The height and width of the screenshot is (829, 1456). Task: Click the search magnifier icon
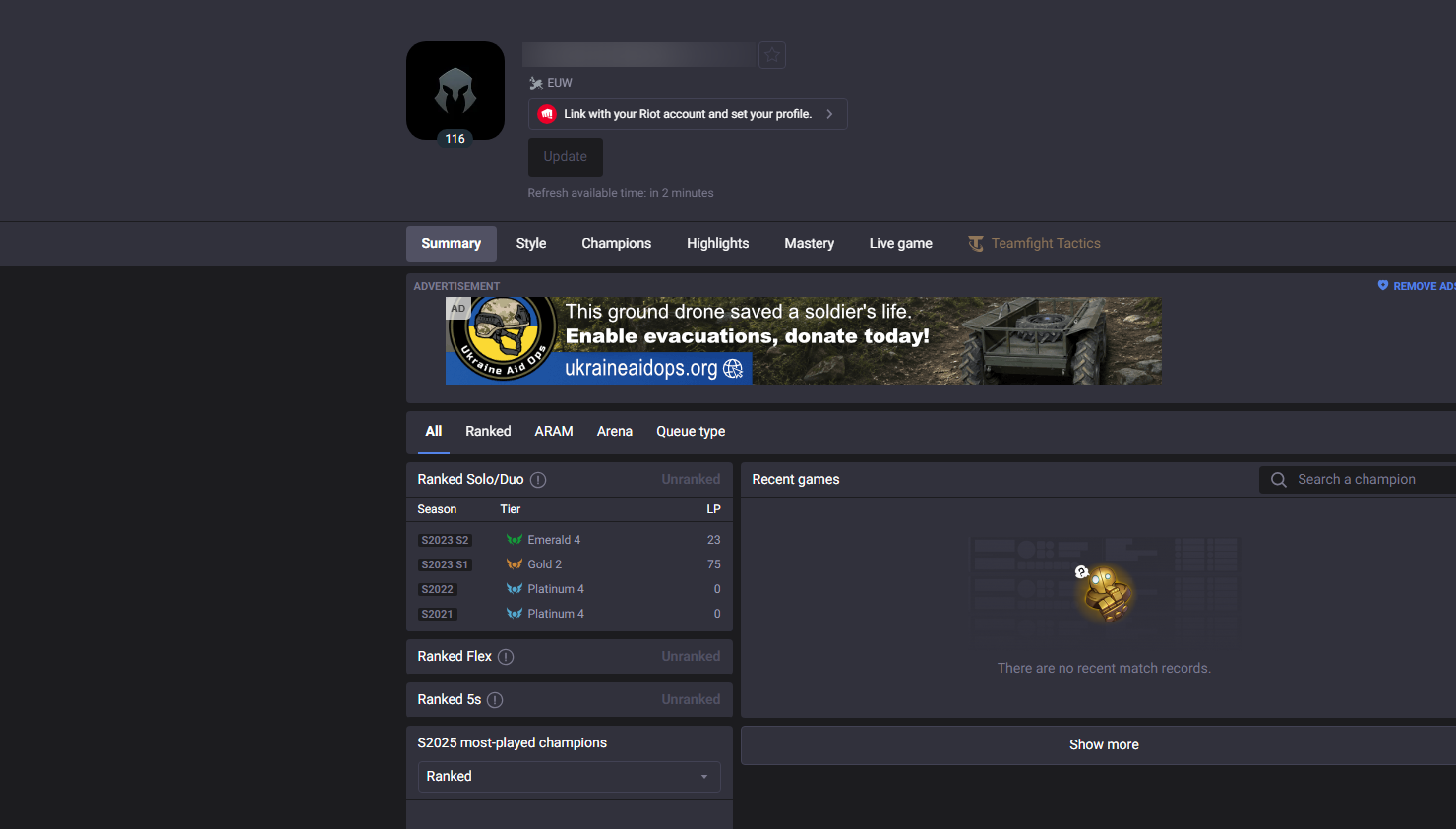(1279, 480)
